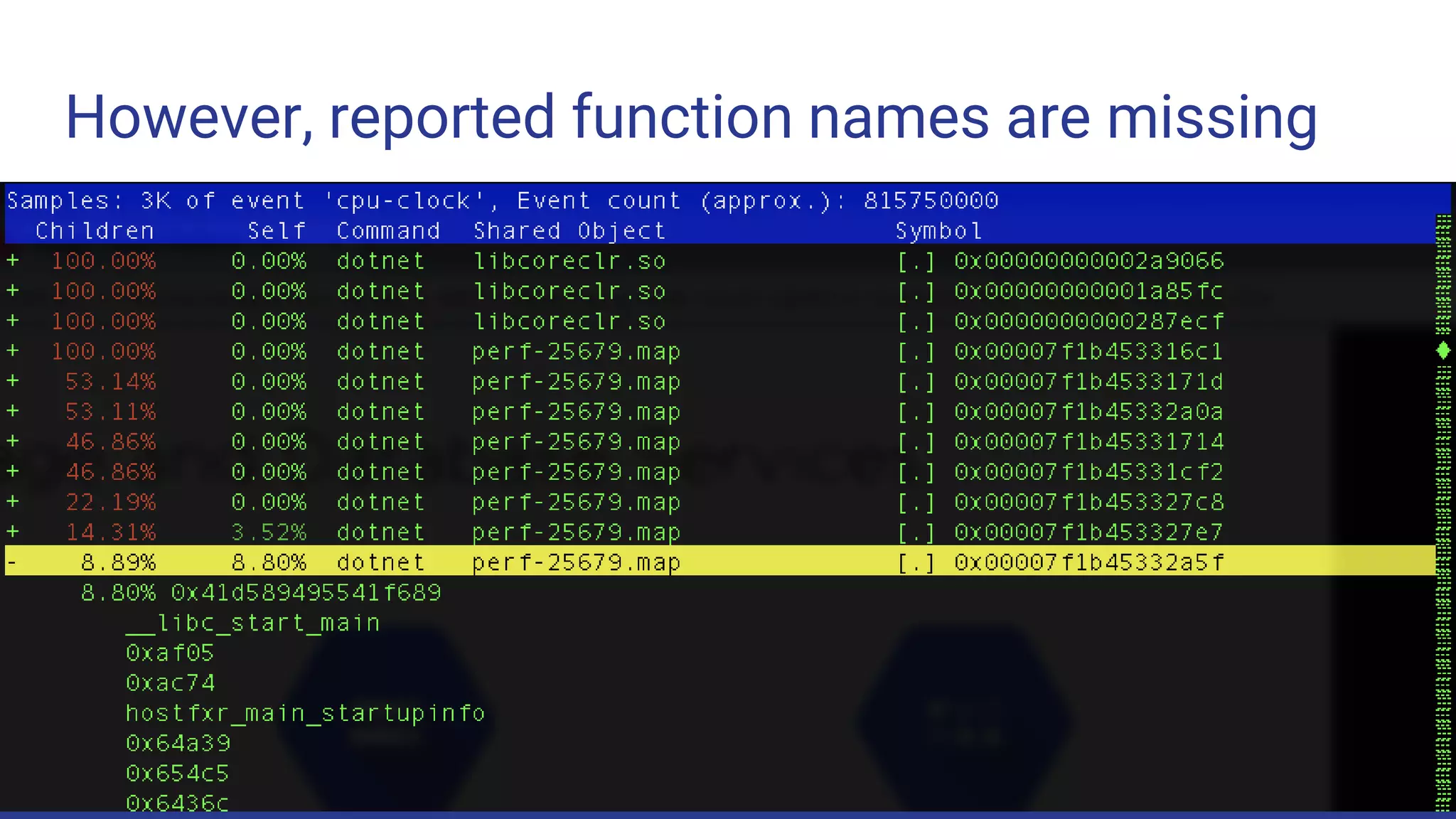Screen dimensions: 1456x819
Task: Select call chain entry 0xac74
Action: point(171,682)
